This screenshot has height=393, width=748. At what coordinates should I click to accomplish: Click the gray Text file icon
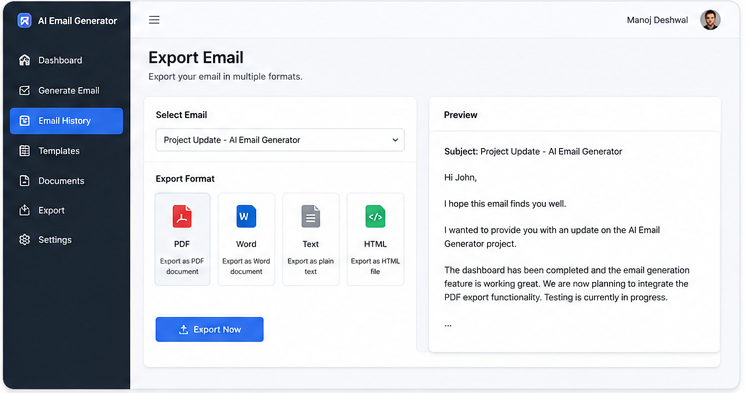311,217
